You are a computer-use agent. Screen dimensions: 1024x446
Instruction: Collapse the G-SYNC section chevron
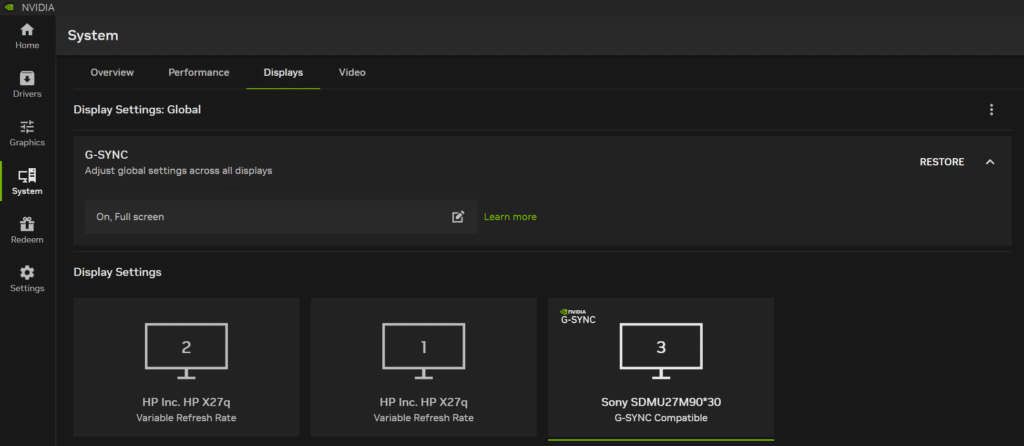(990, 162)
